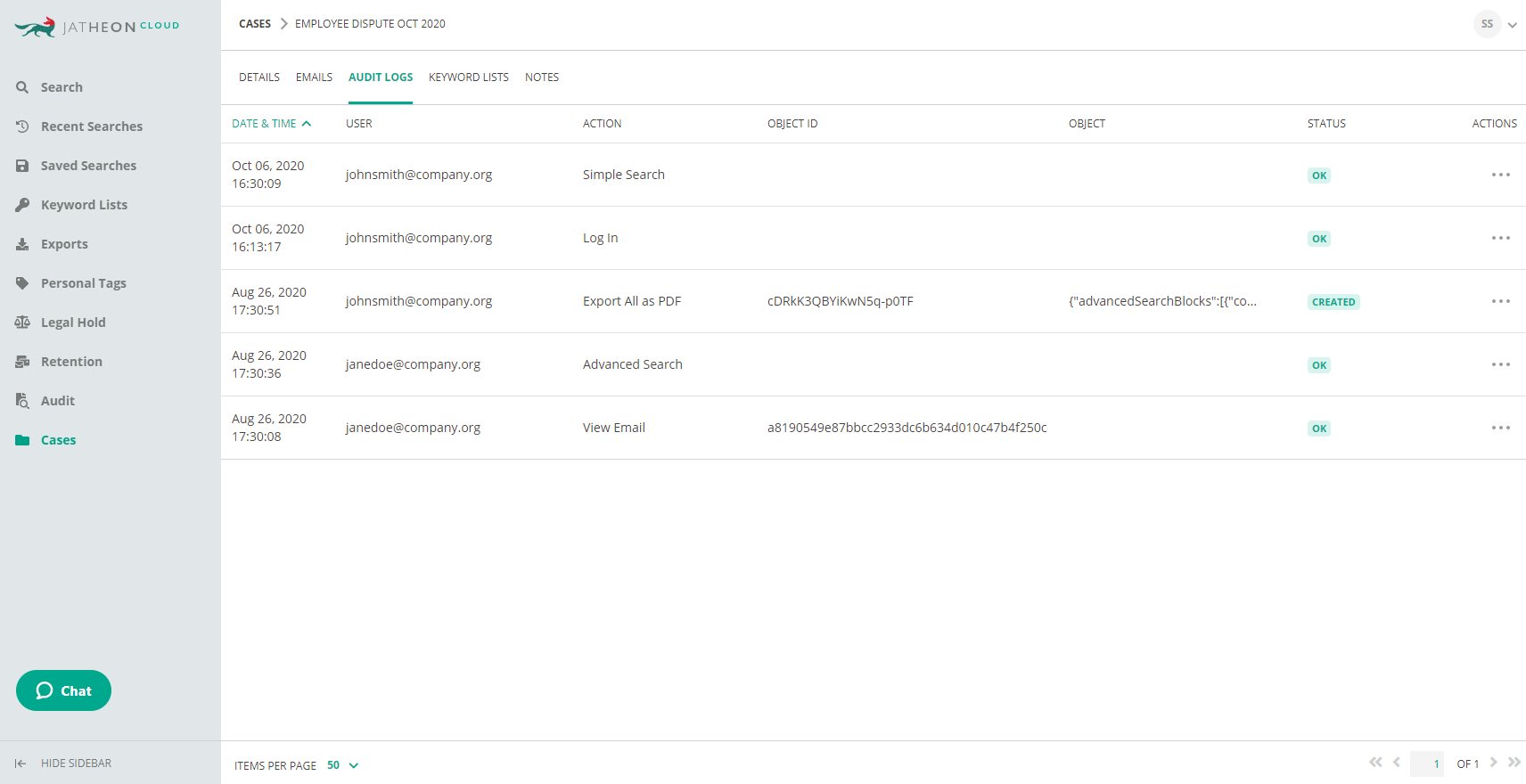Go to last page double-arrow

point(1514,763)
